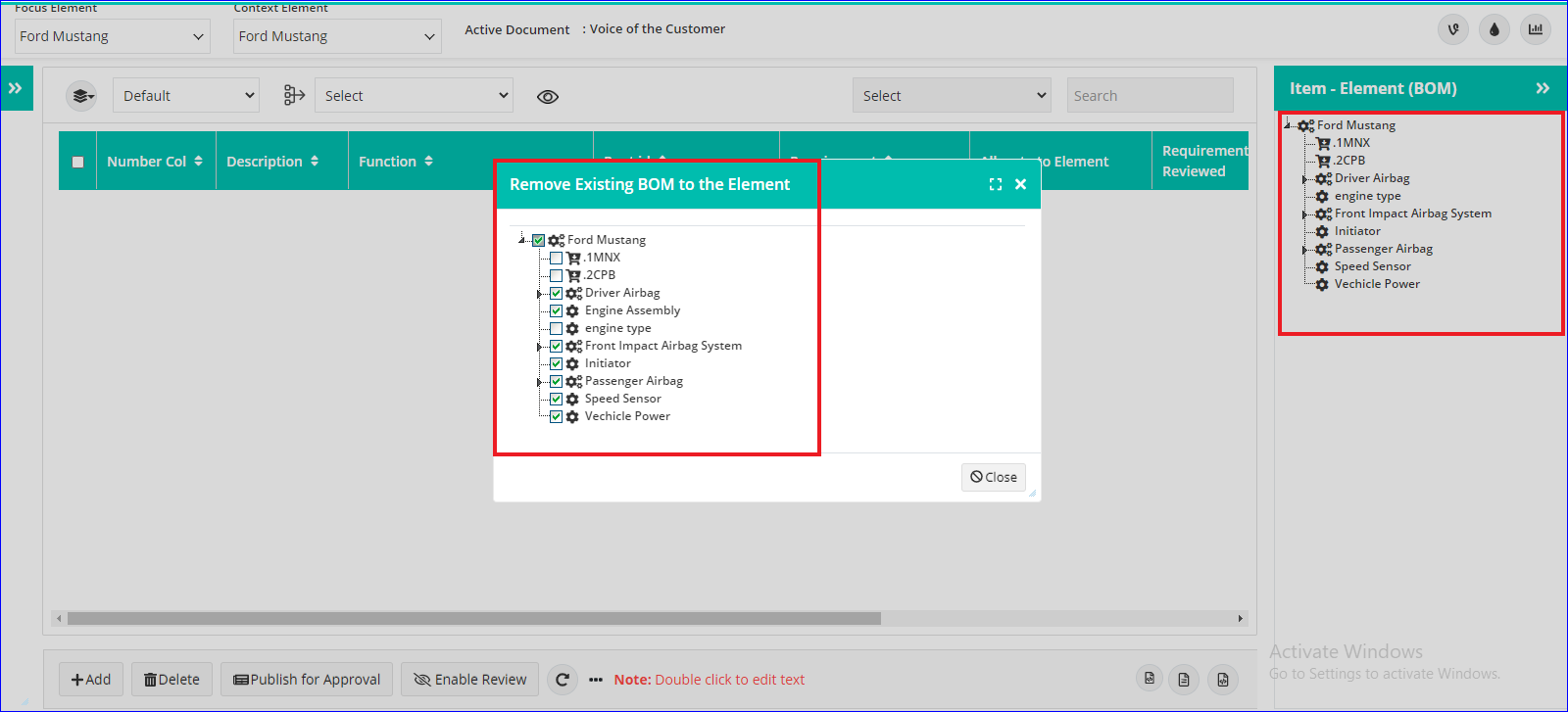Collapse the Item - Element (BOM) panel
Image resolution: width=1568 pixels, height=712 pixels.
[x=1543, y=88]
